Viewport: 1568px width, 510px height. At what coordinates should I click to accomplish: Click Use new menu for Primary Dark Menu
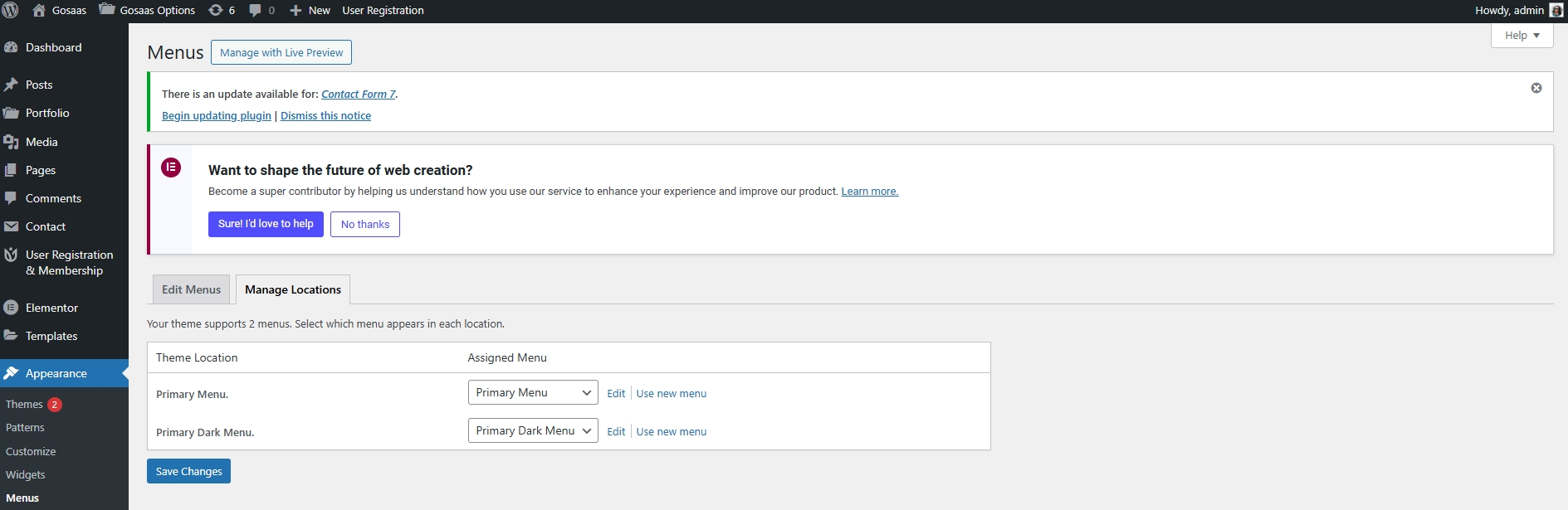click(671, 432)
